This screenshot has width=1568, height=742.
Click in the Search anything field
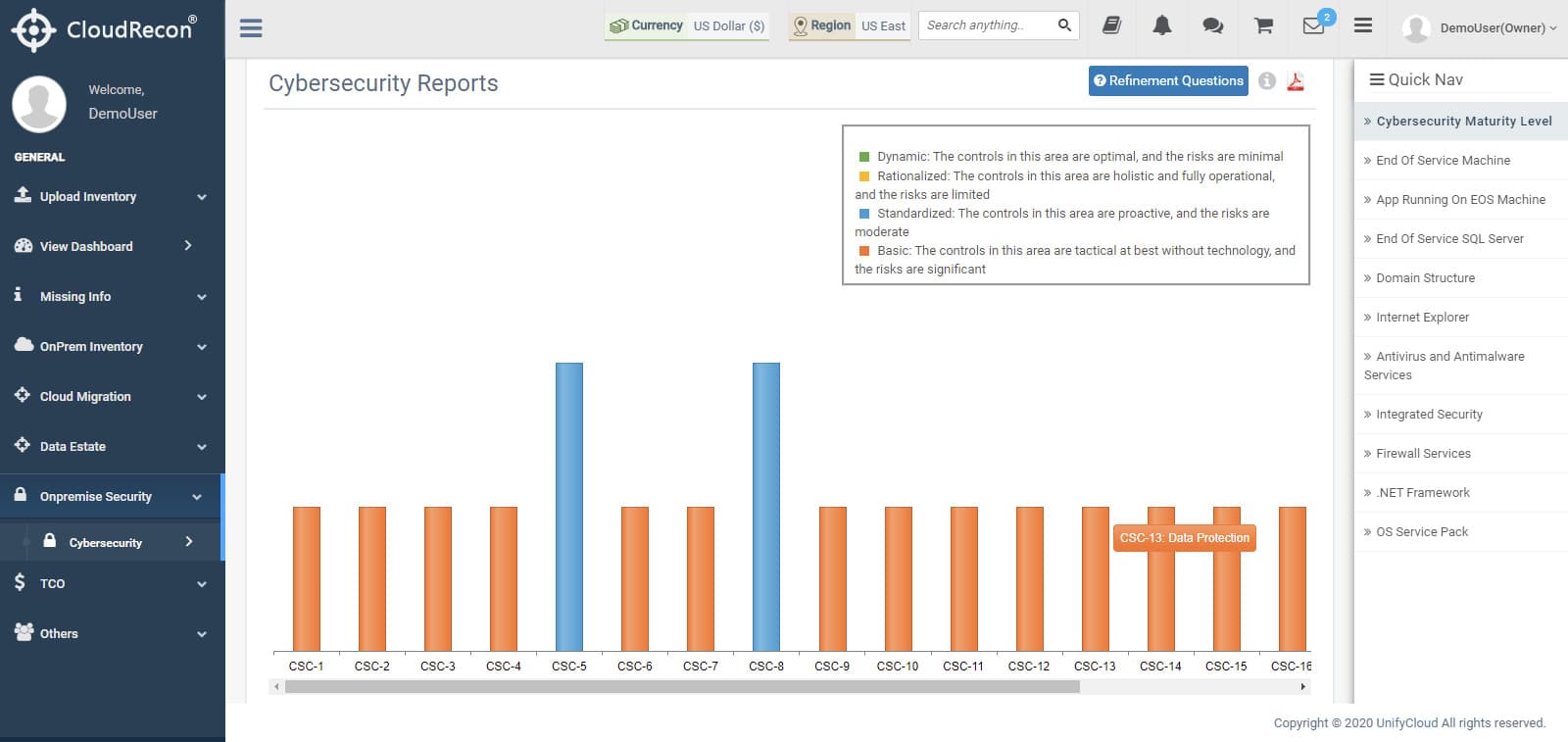point(988,25)
